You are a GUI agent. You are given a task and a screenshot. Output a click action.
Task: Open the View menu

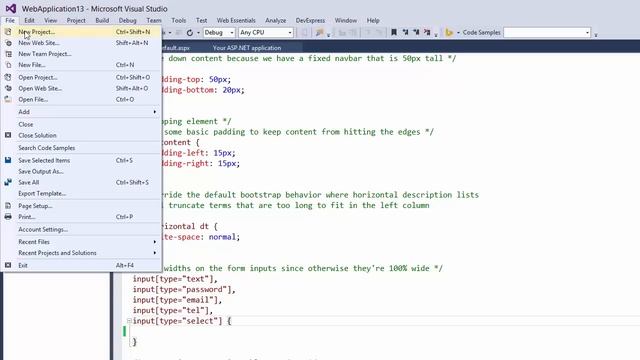(x=51, y=20)
